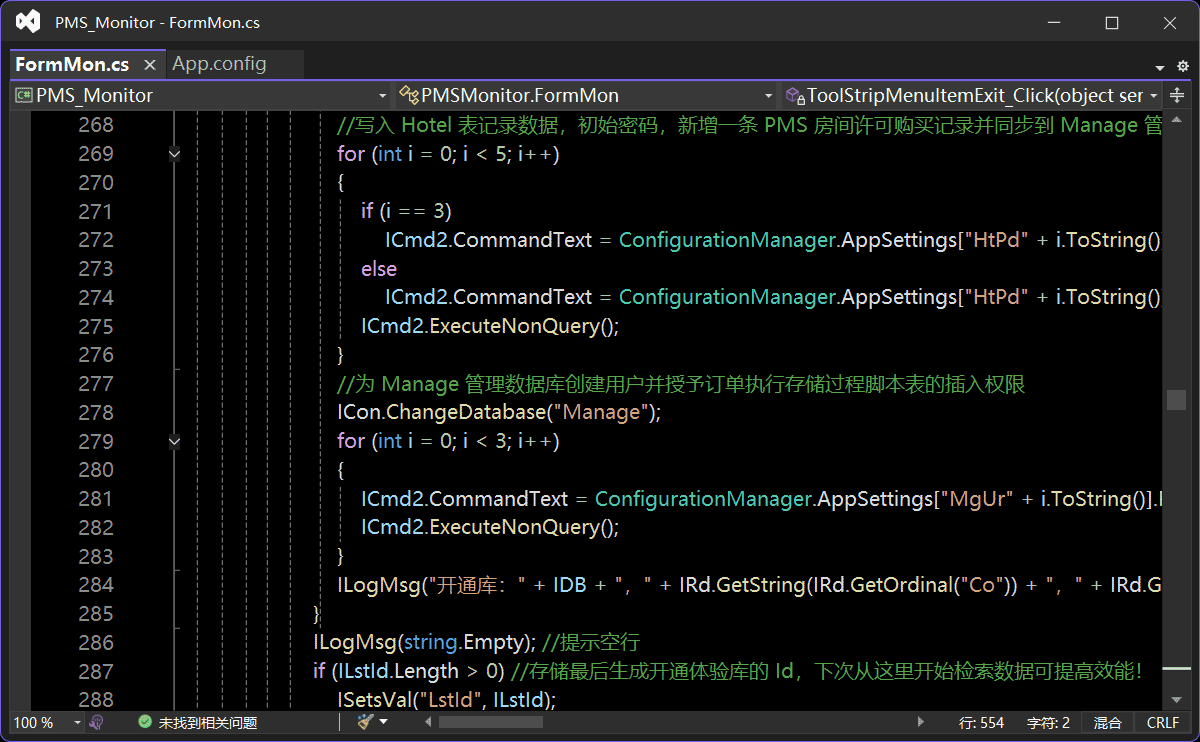Toggle the CRLF line ending setting
Image resolution: width=1200 pixels, height=742 pixels.
(1162, 722)
